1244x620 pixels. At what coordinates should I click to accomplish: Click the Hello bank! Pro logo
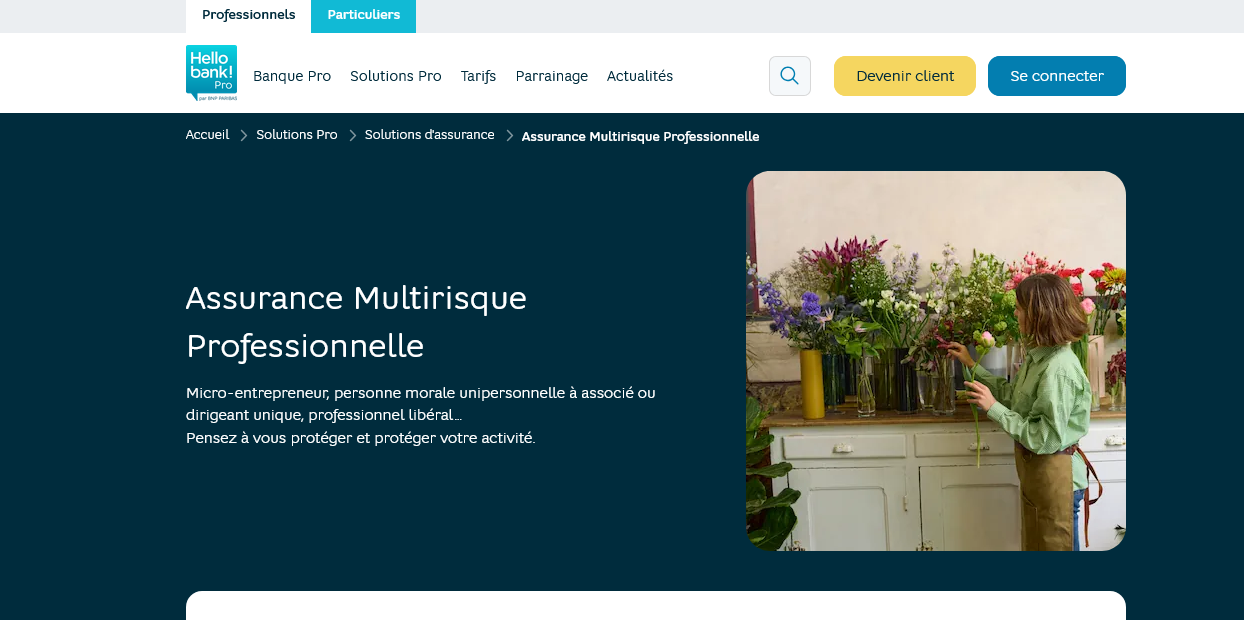coord(211,73)
